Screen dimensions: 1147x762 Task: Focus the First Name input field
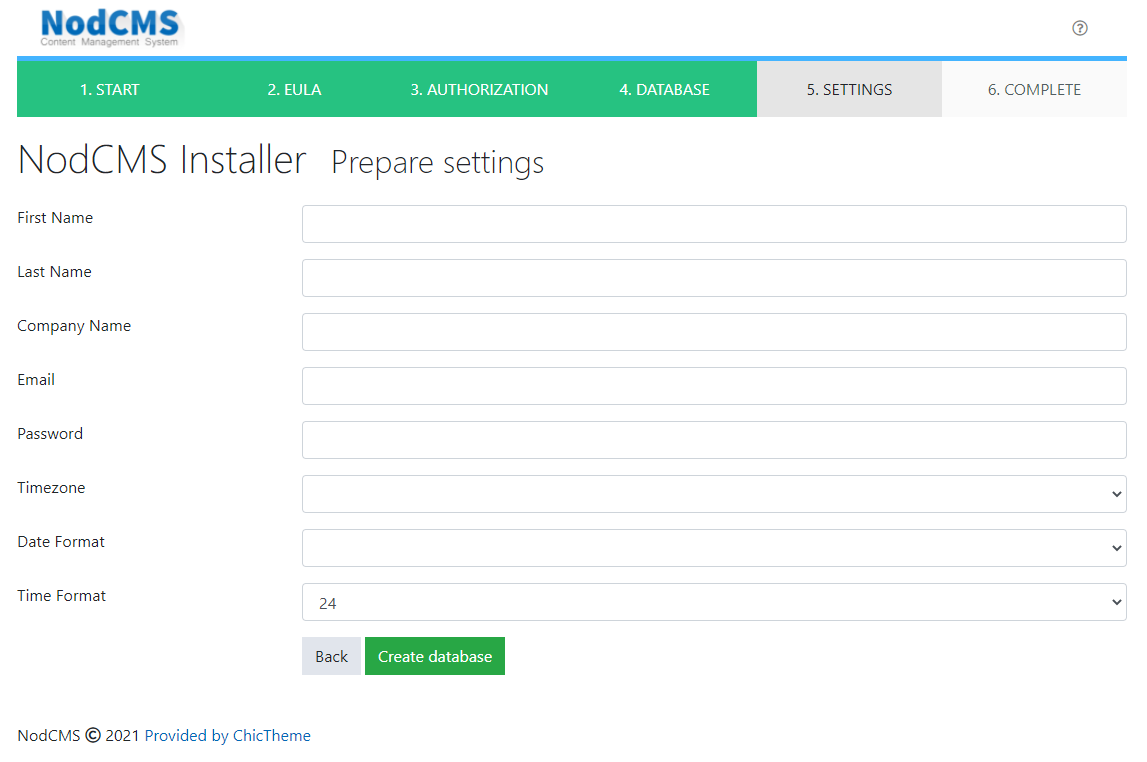(713, 224)
